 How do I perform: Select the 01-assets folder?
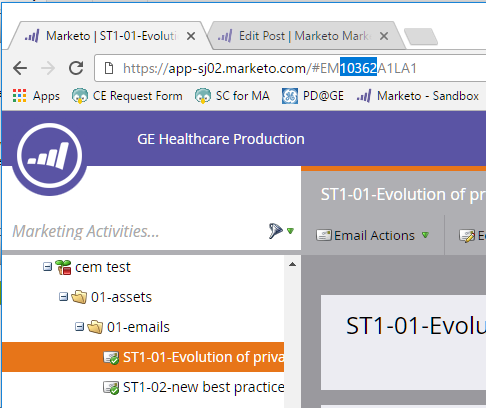pyautogui.click(x=121, y=297)
